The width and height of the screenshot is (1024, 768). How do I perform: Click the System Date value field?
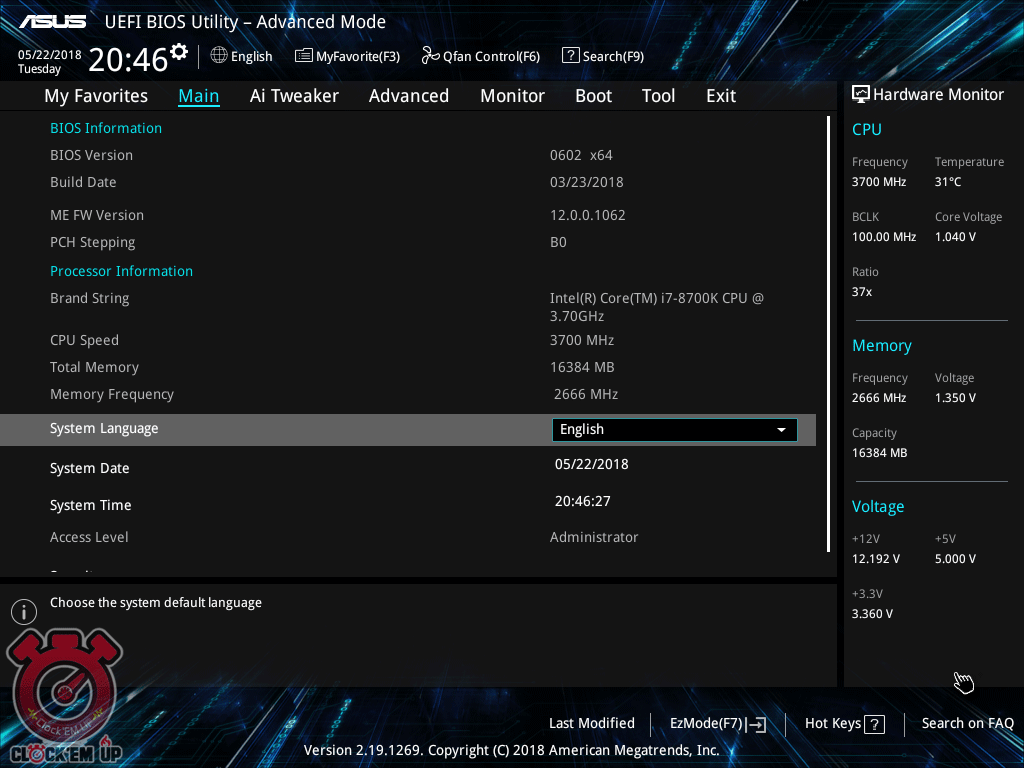(x=591, y=464)
